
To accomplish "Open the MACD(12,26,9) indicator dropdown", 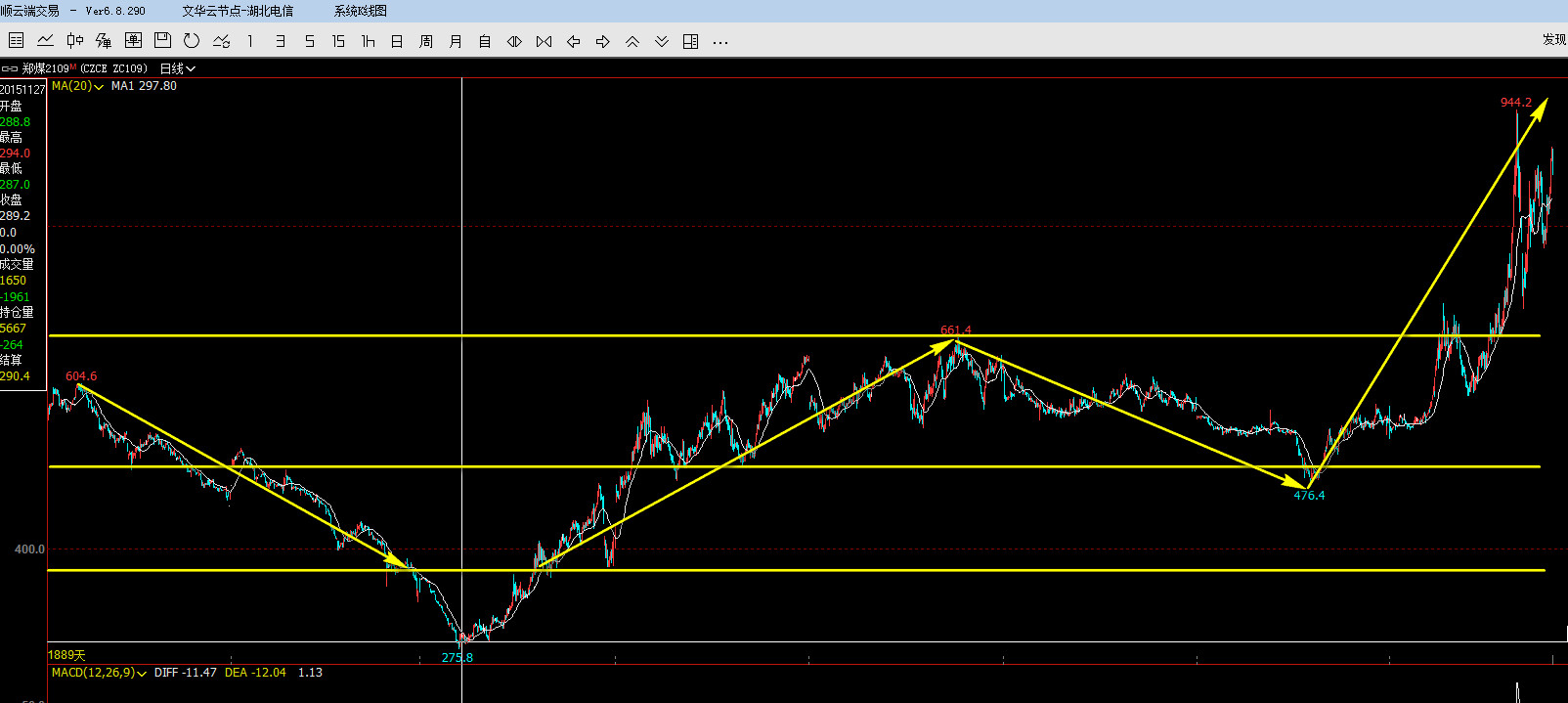I will click(99, 673).
